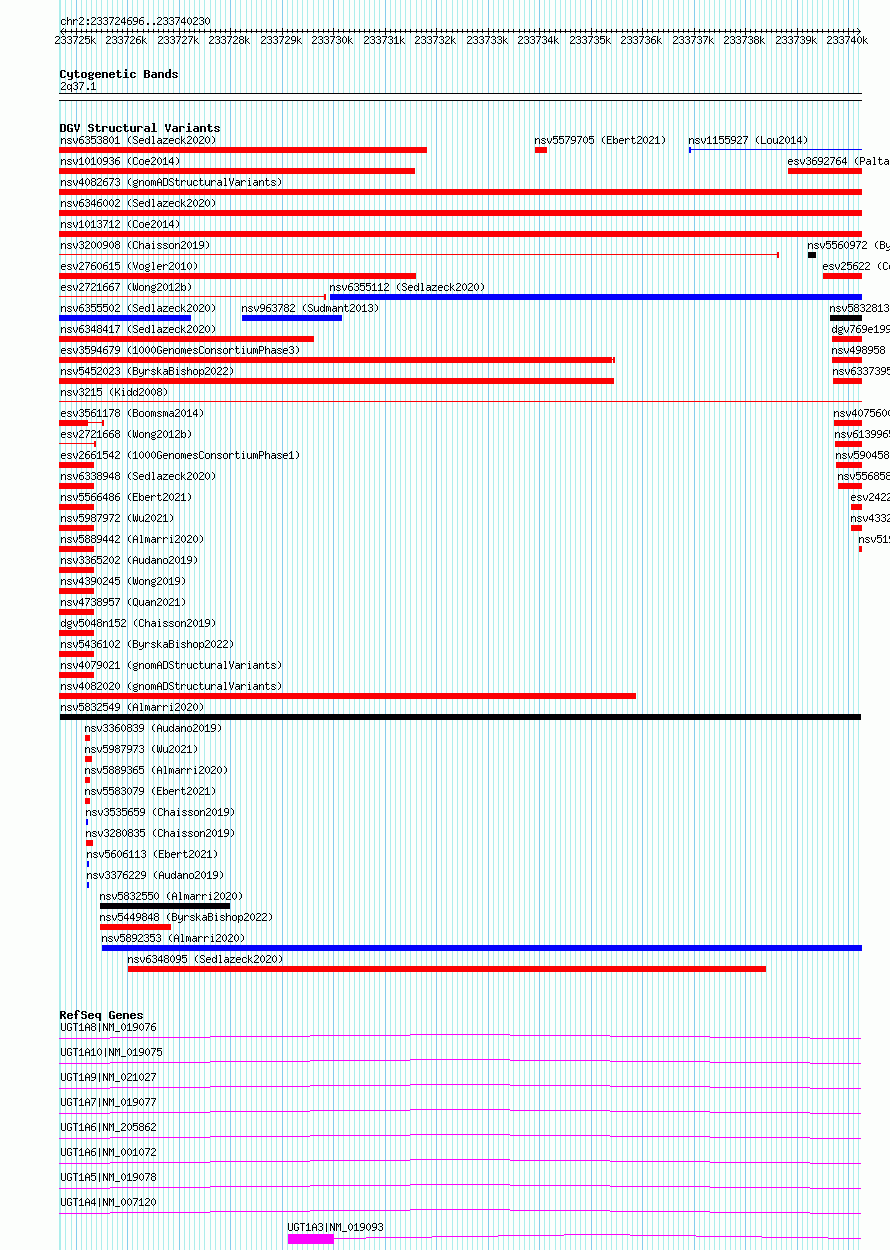
Task: Click the black nsv5560972 variant block
Action: [812, 255]
